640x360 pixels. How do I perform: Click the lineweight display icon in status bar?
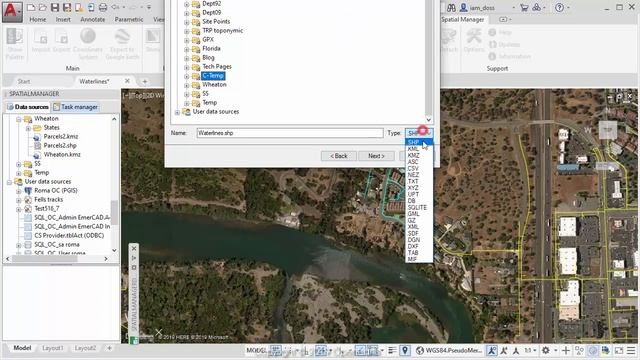tap(392, 350)
